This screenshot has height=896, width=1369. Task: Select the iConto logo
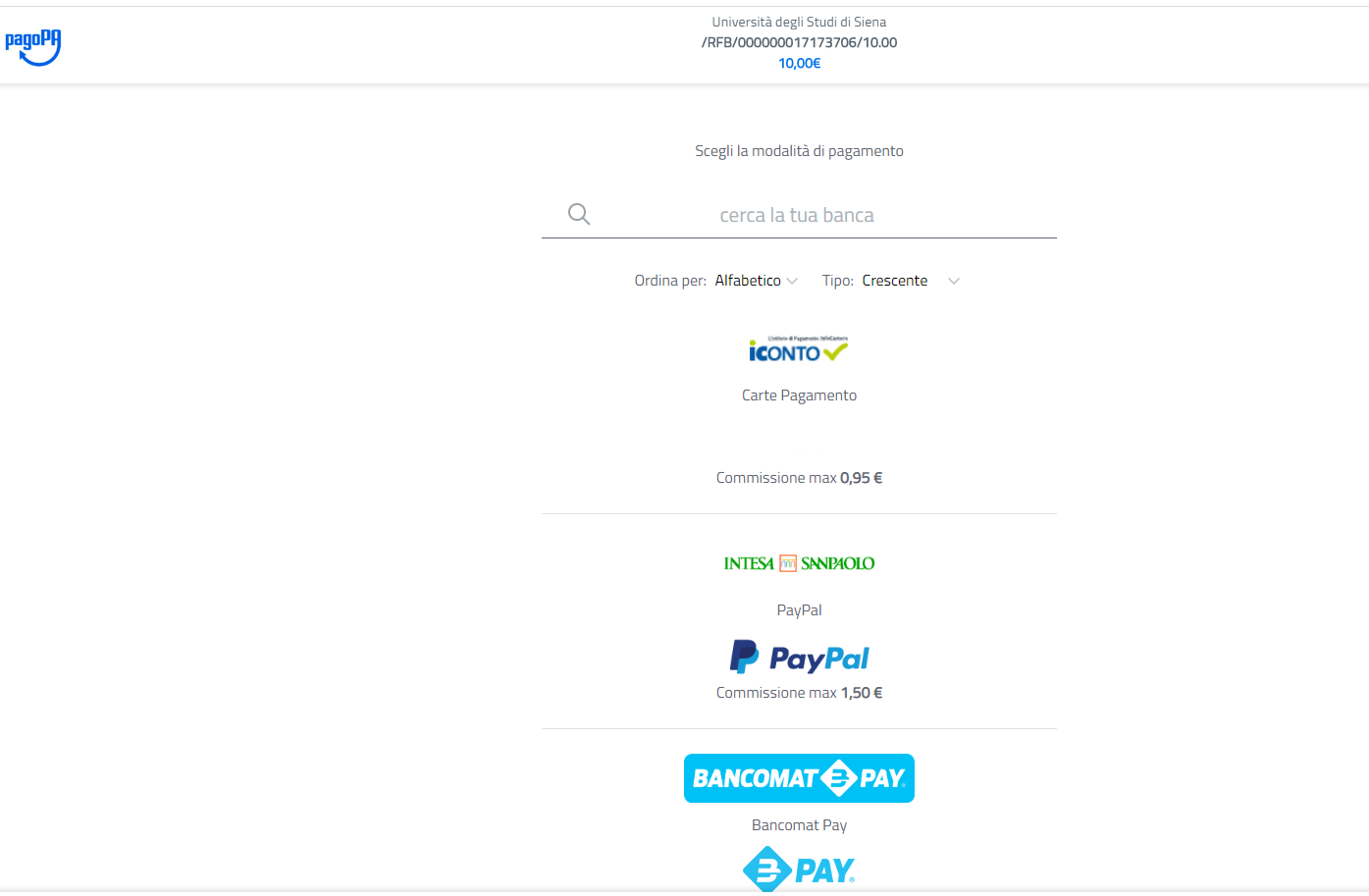[x=799, y=349]
